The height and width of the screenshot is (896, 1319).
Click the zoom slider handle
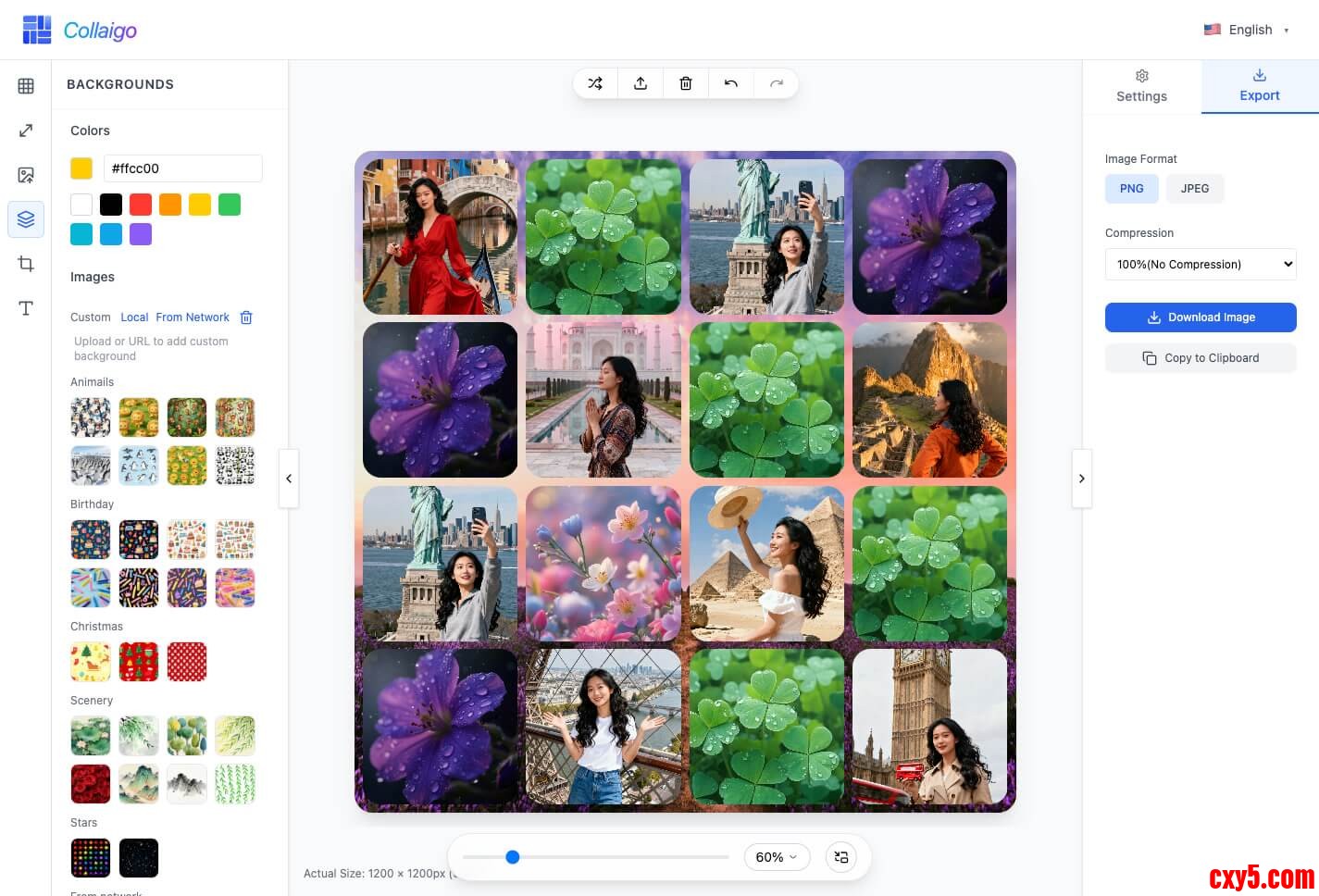pos(513,857)
